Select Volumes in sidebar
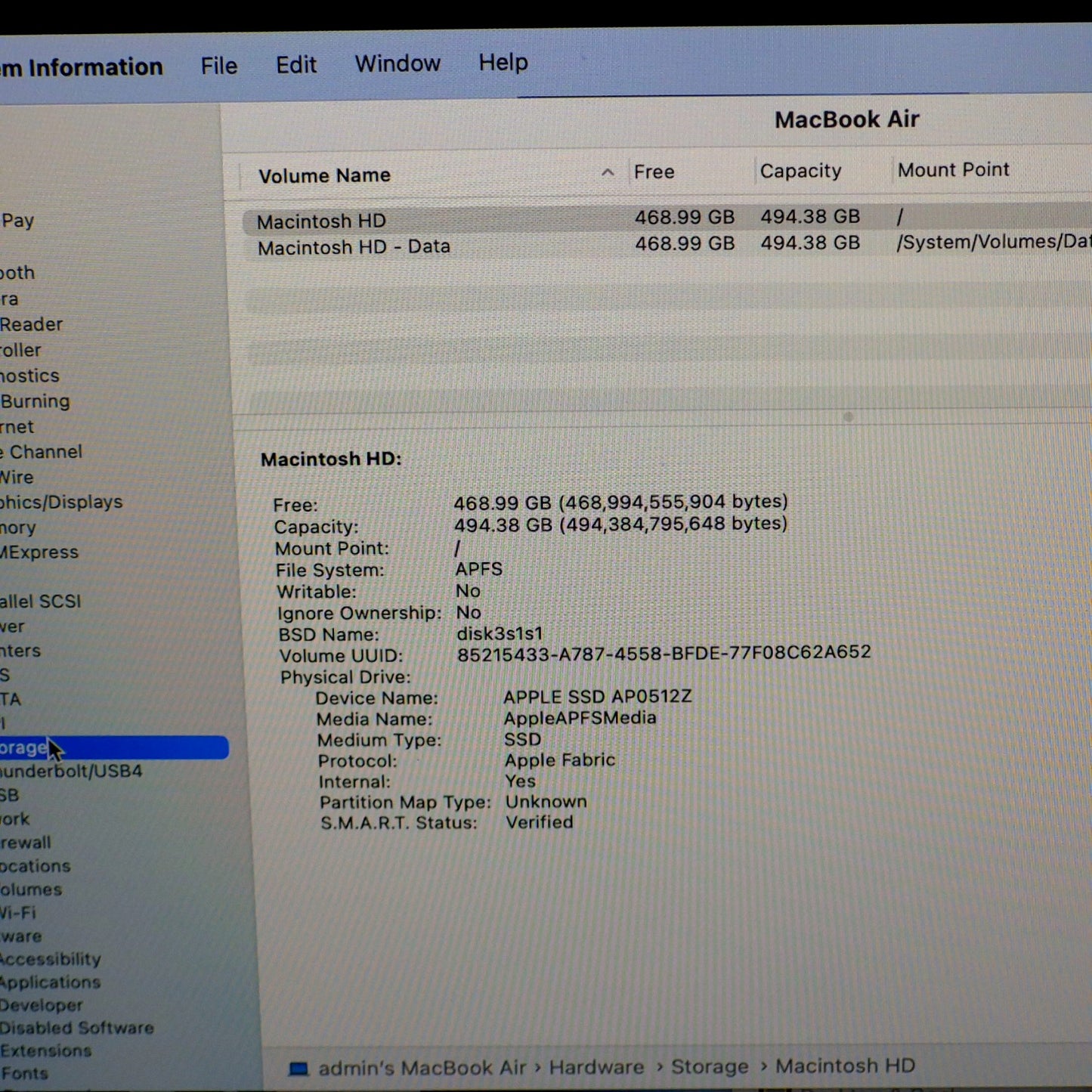The image size is (1092, 1092). 31,889
